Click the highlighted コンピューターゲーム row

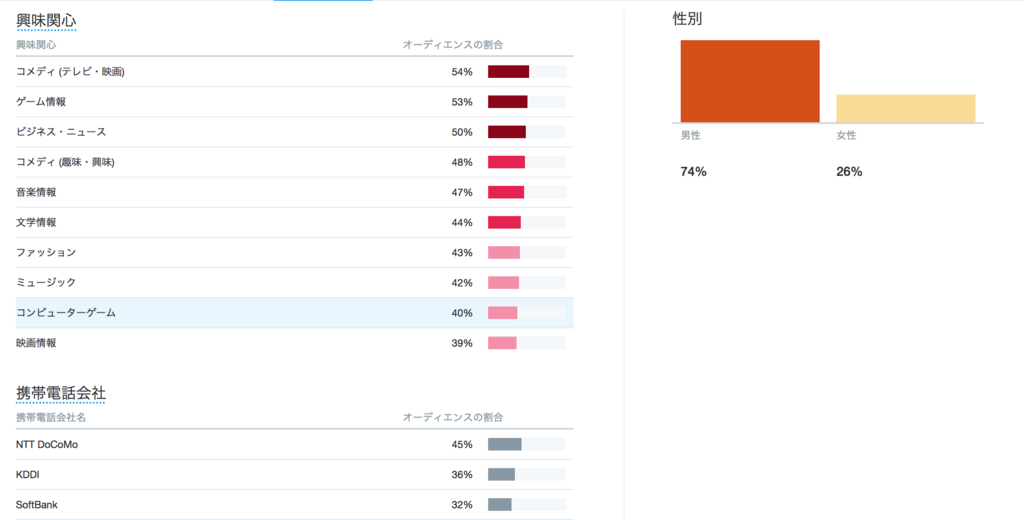pos(295,313)
